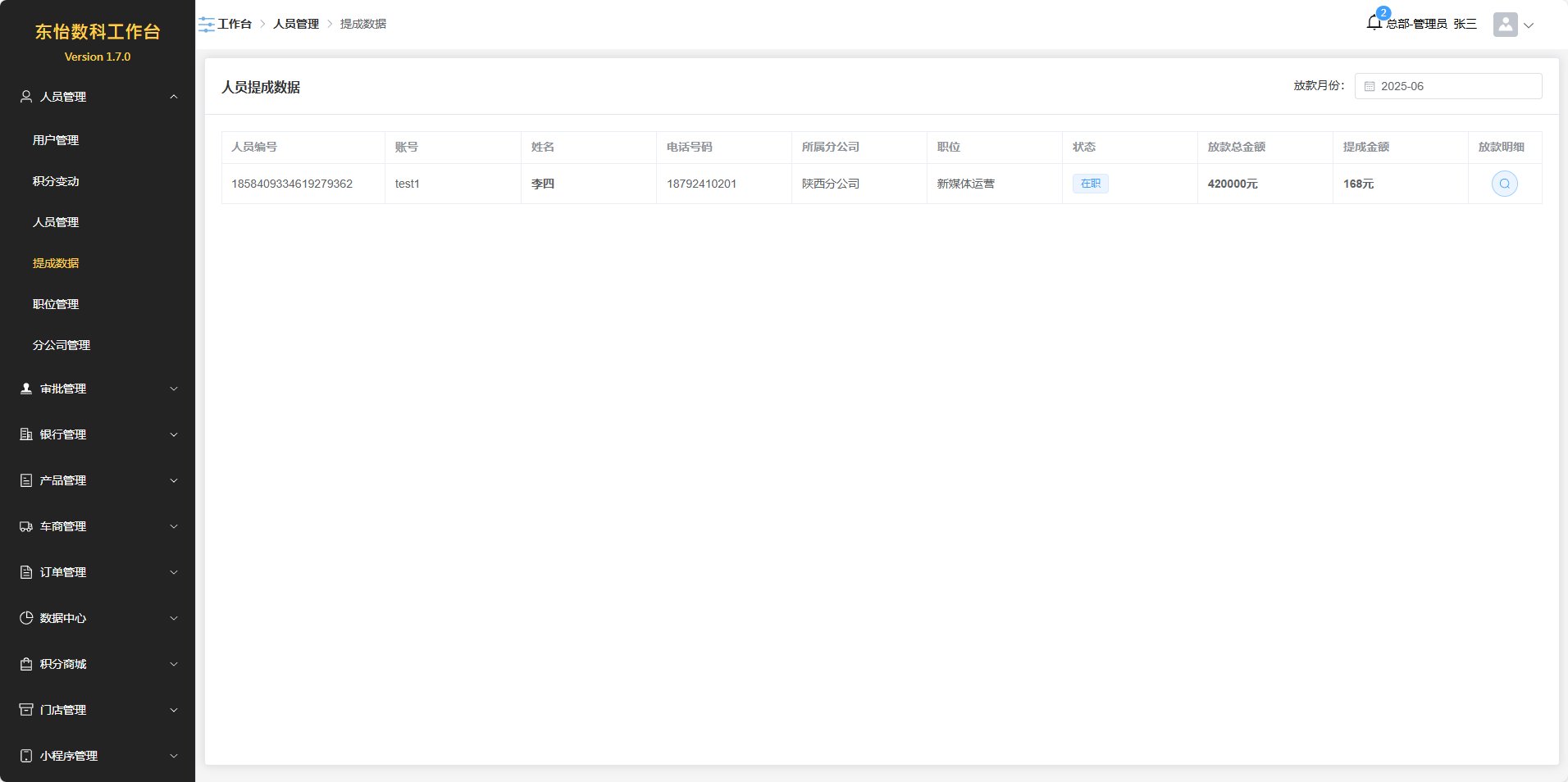1568x782 pixels.
Task: Open 用户管理 in the sidebar
Action: click(x=56, y=140)
